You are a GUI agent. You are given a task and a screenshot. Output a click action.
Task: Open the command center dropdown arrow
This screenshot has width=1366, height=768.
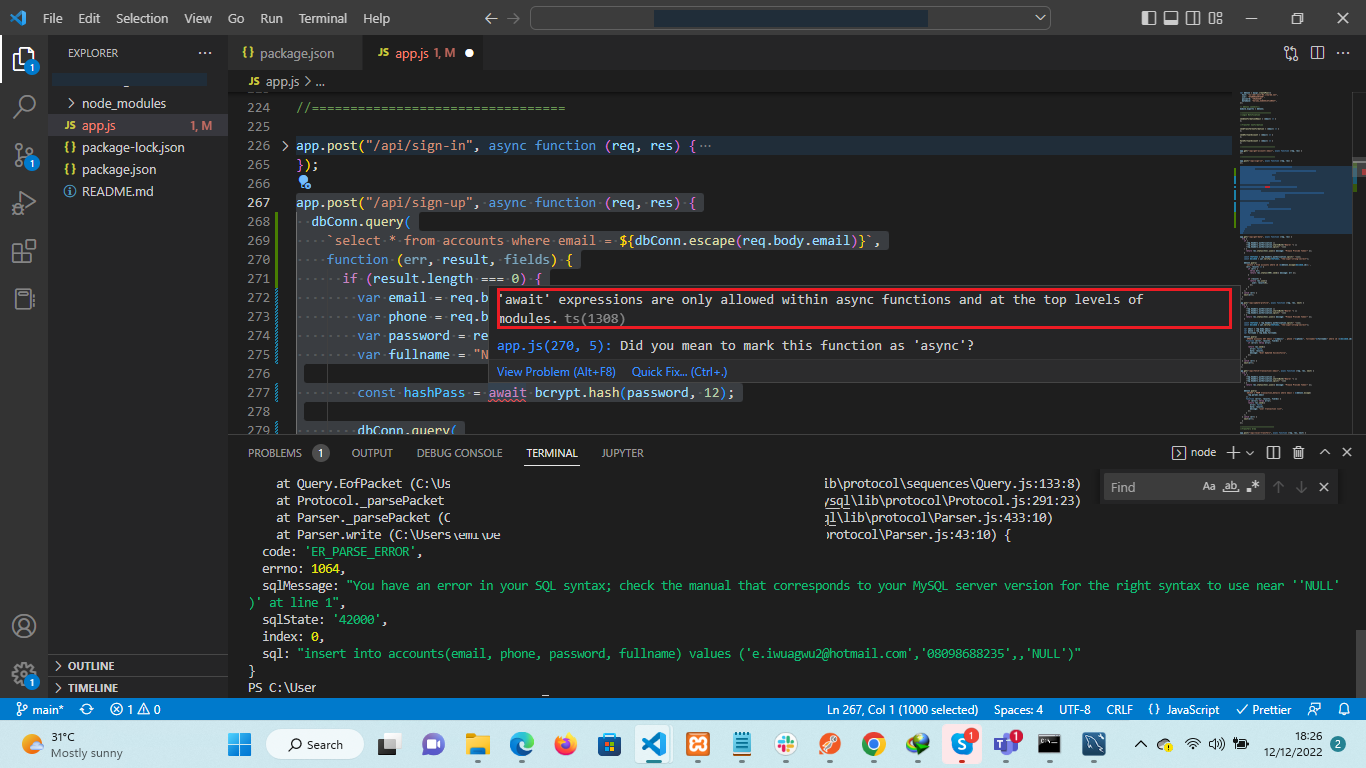pyautogui.click(x=1041, y=18)
